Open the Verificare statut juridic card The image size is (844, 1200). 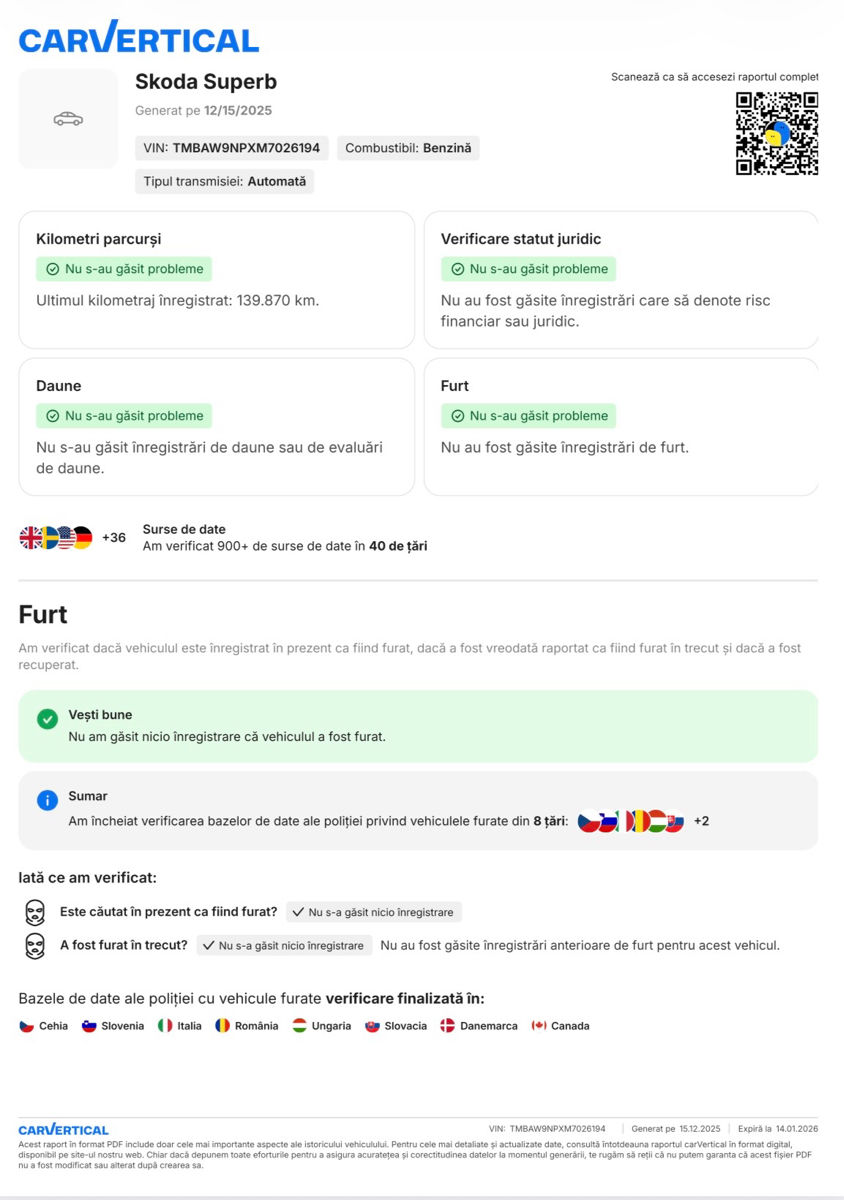(621, 280)
